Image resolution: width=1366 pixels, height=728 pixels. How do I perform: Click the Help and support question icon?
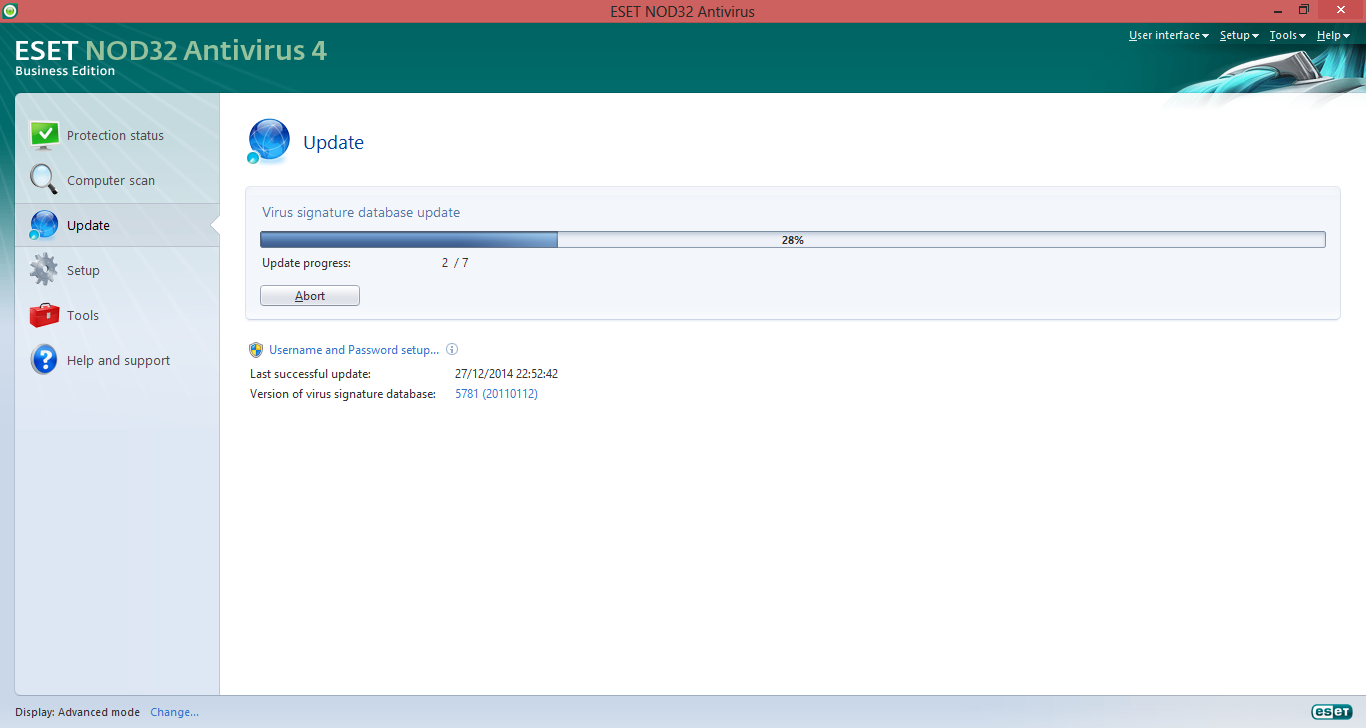(44, 359)
